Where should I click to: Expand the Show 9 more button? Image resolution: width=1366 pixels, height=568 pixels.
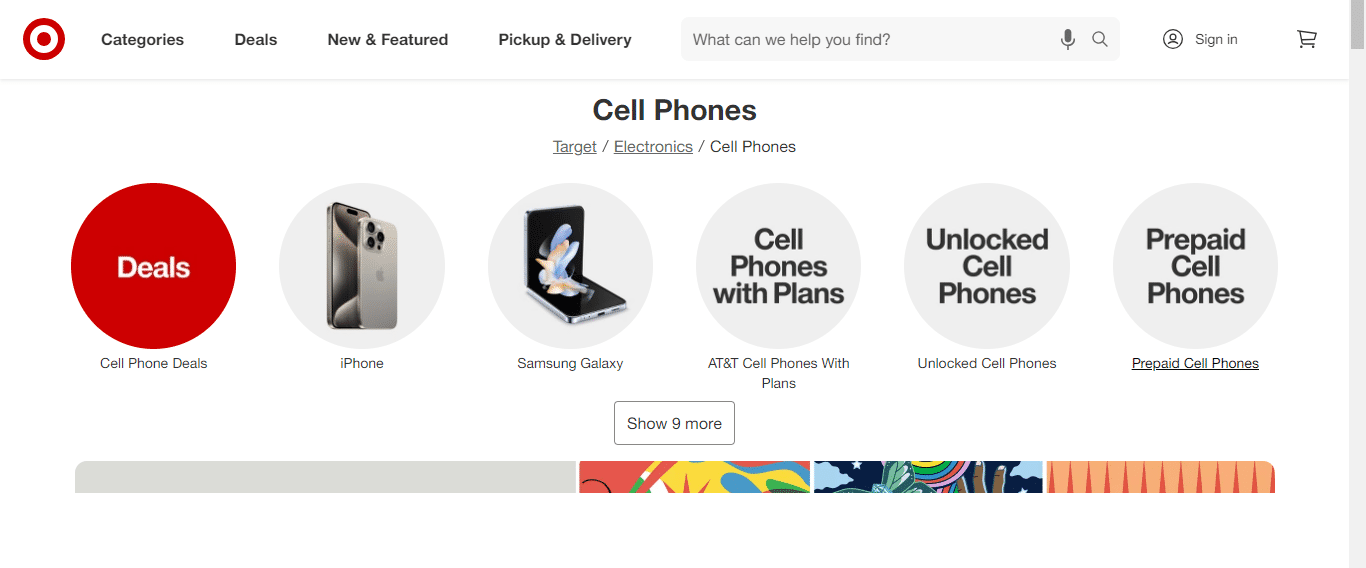(x=674, y=423)
